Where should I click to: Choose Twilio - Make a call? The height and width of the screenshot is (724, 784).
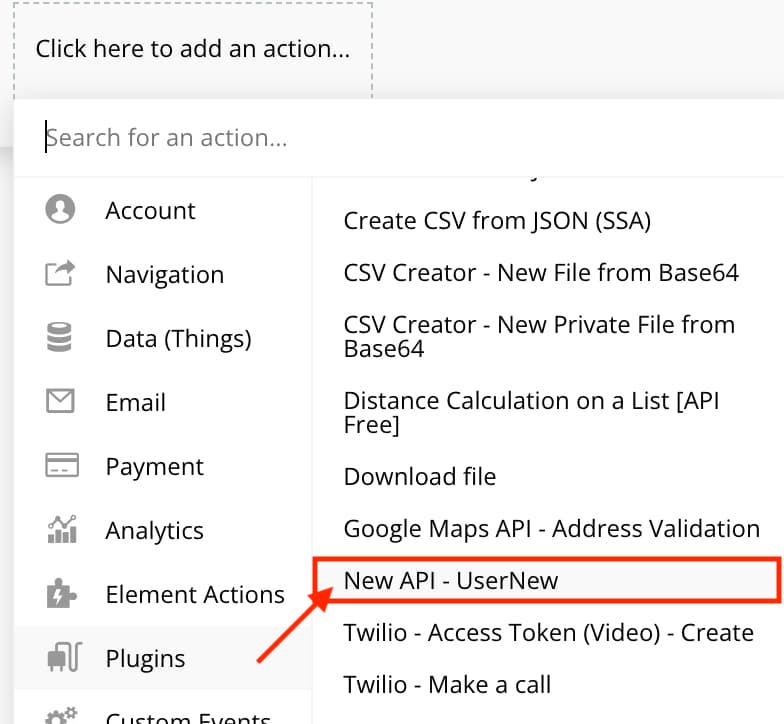click(448, 684)
